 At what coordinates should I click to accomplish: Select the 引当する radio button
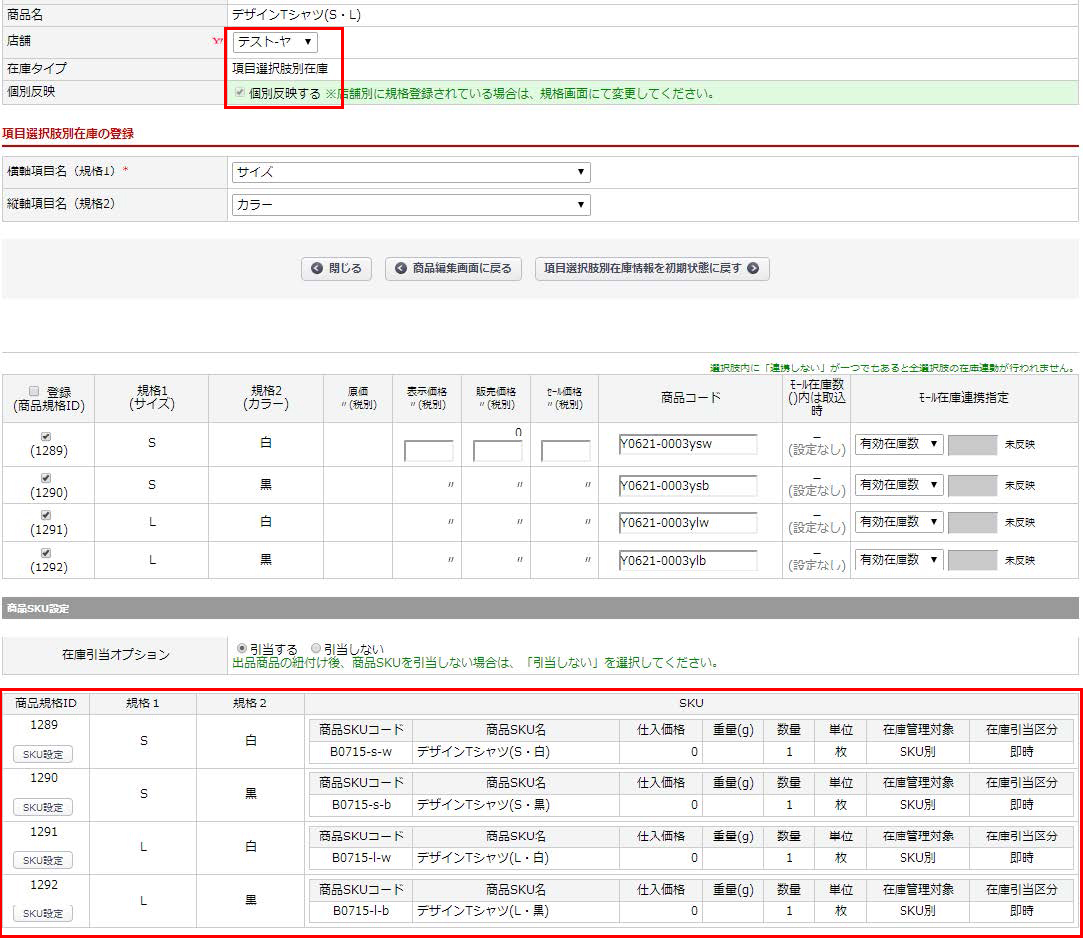tap(241, 649)
